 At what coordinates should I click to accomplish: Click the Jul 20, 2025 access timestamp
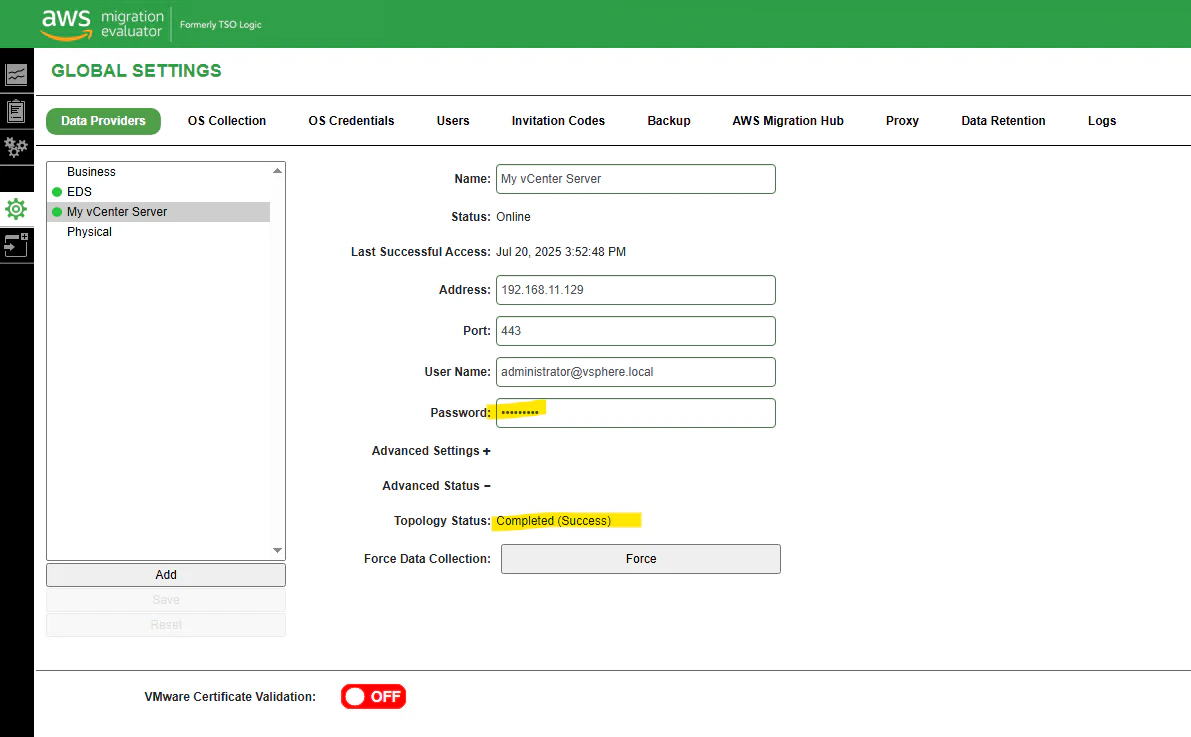561,252
